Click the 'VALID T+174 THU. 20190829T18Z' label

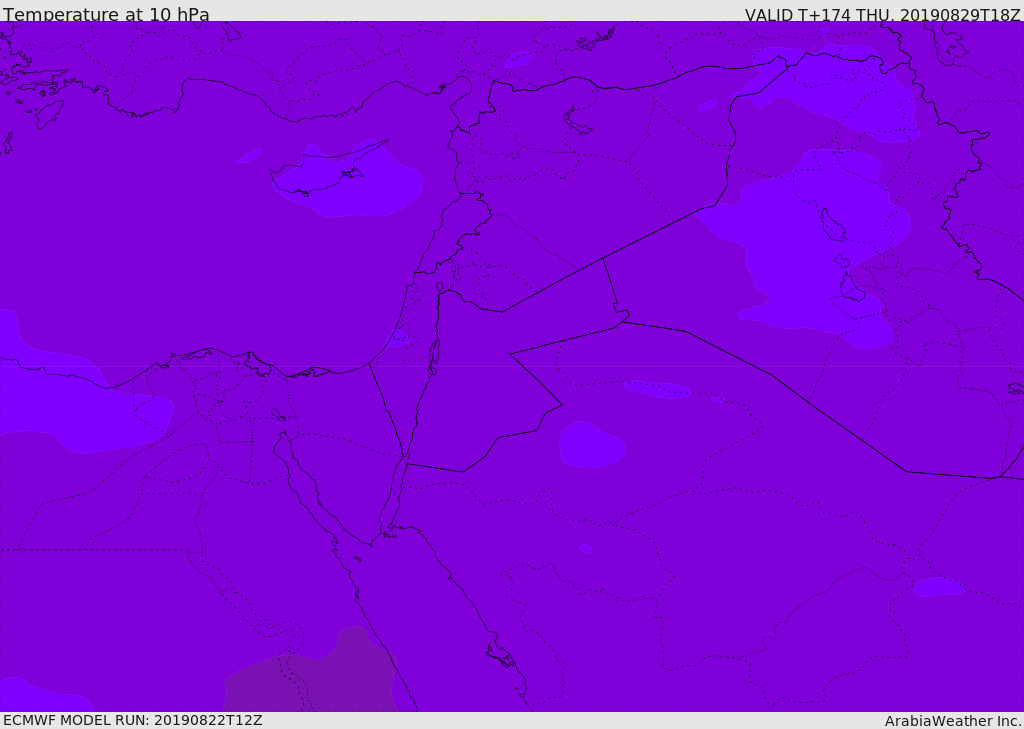click(882, 14)
